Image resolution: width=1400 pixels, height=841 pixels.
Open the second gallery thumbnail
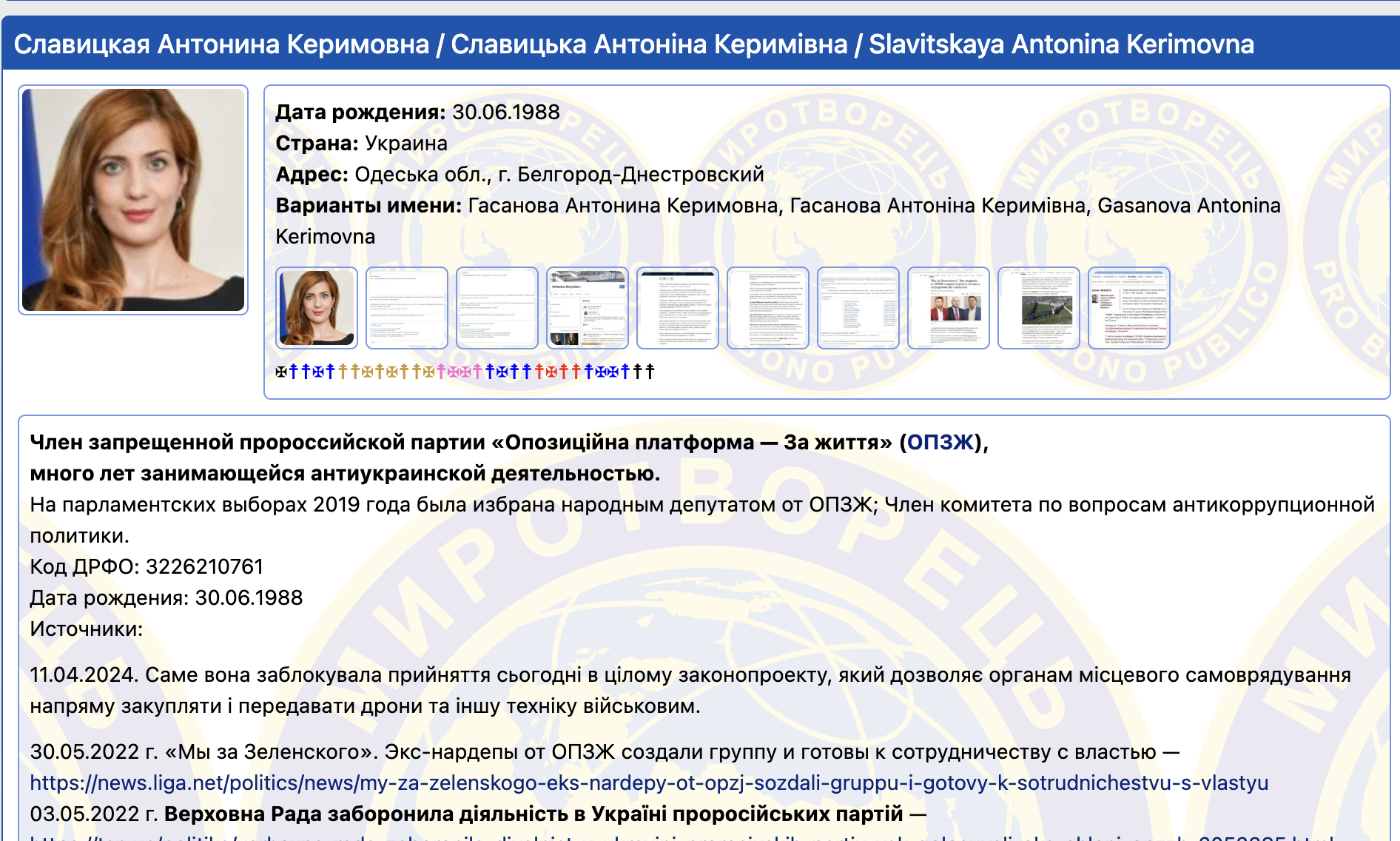(407, 308)
